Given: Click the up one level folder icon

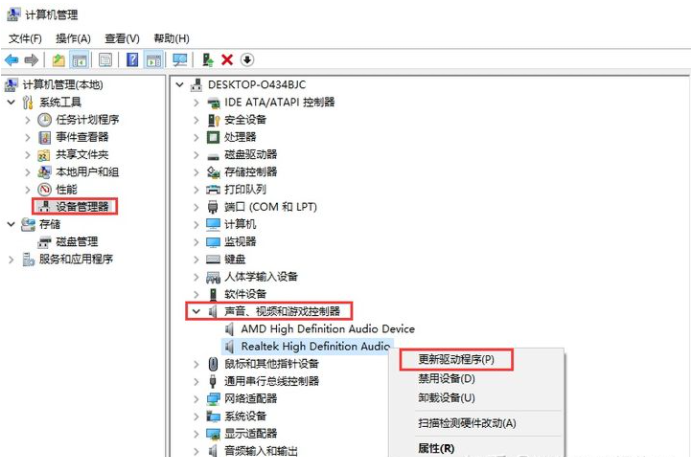Looking at the screenshot, I should (59, 59).
